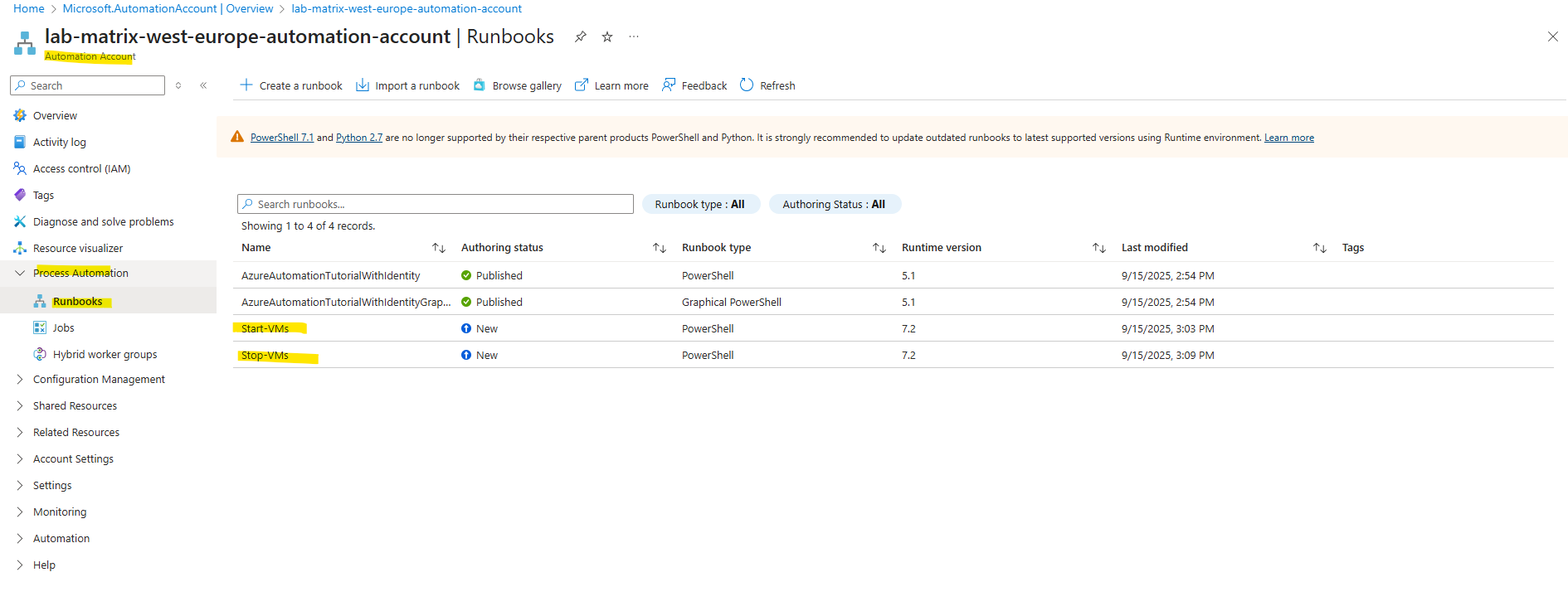Click the Tags column header

(1353, 248)
